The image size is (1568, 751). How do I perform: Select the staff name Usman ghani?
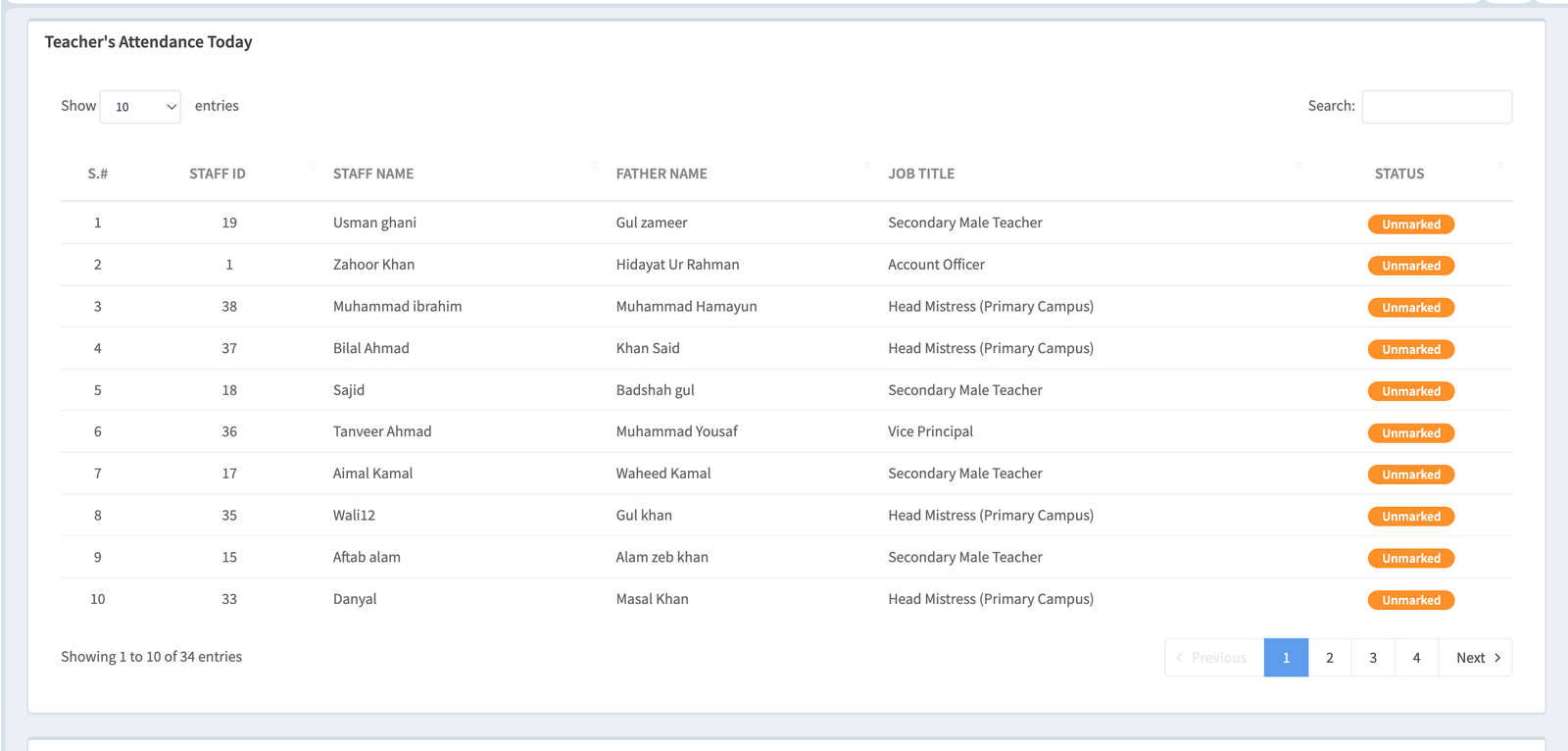tap(374, 223)
